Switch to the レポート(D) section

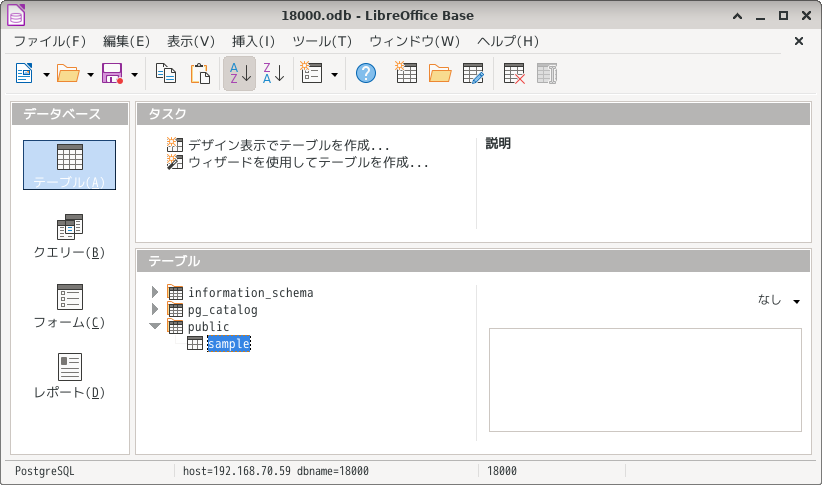click(x=69, y=376)
